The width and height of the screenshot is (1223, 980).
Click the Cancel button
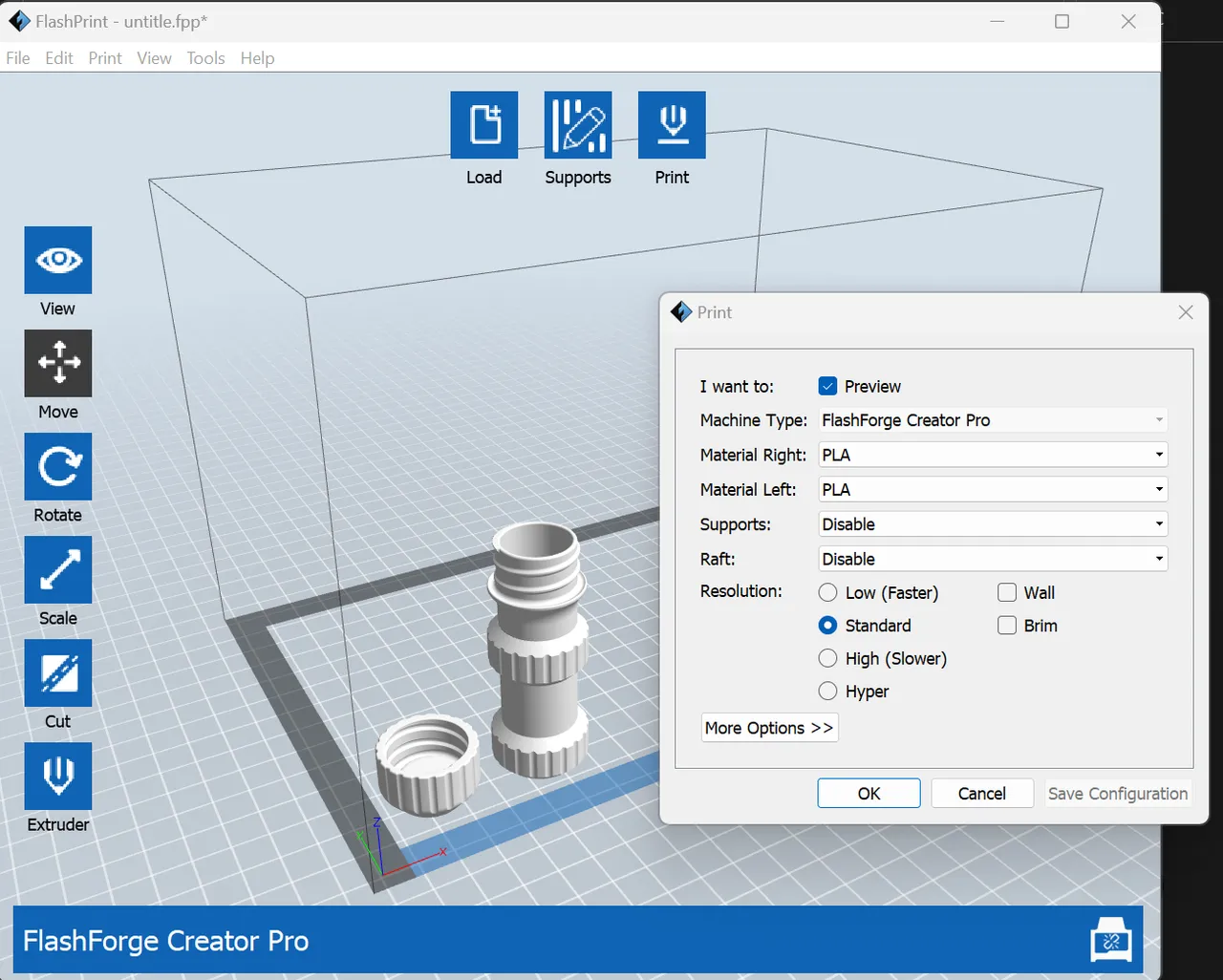[982, 794]
